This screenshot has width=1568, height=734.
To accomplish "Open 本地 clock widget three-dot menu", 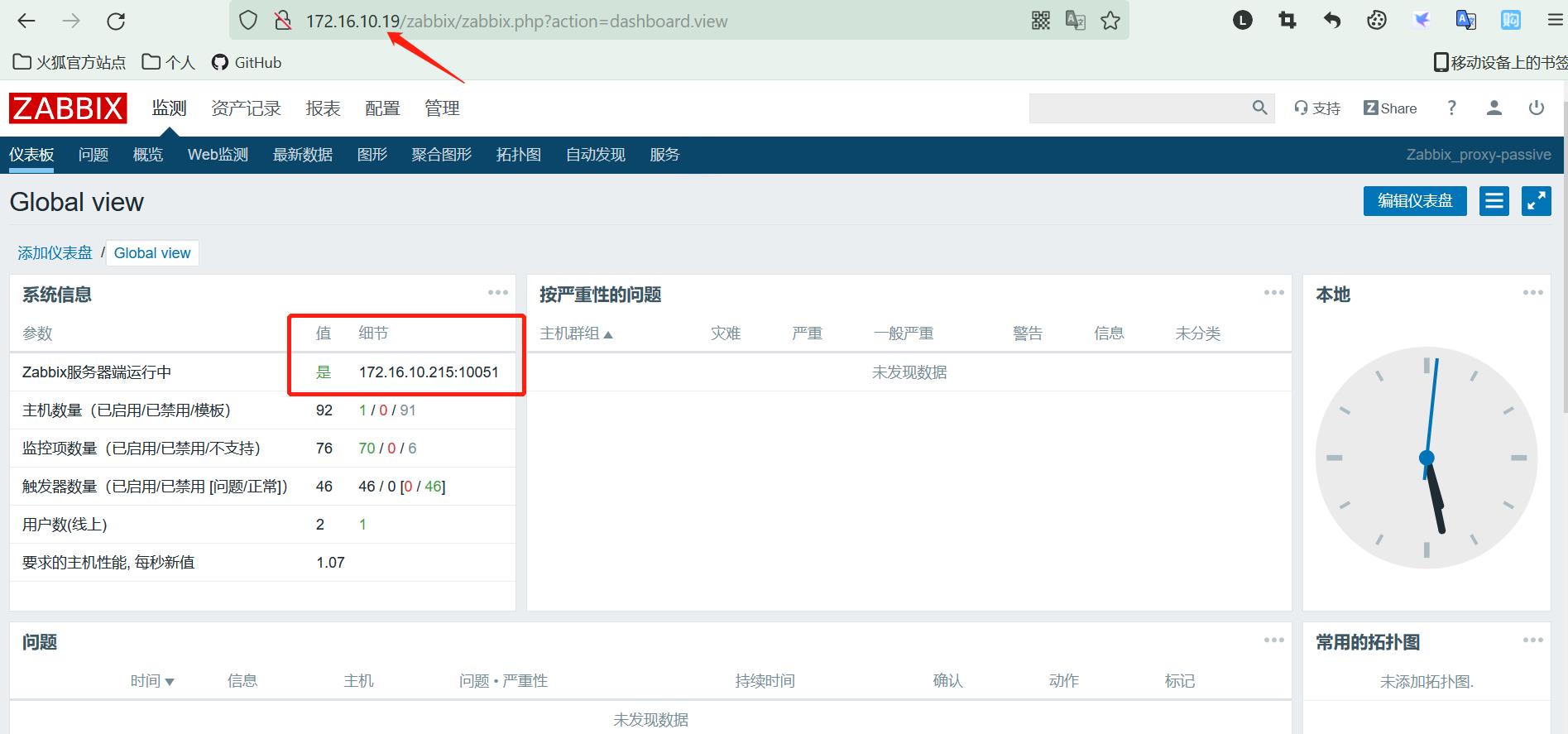I will click(1533, 292).
